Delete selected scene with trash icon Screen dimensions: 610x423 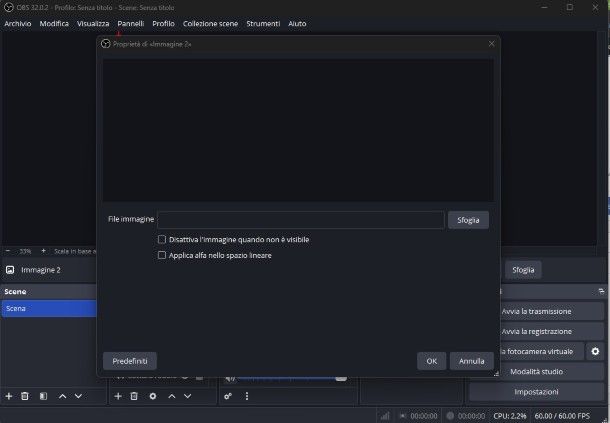point(25,396)
